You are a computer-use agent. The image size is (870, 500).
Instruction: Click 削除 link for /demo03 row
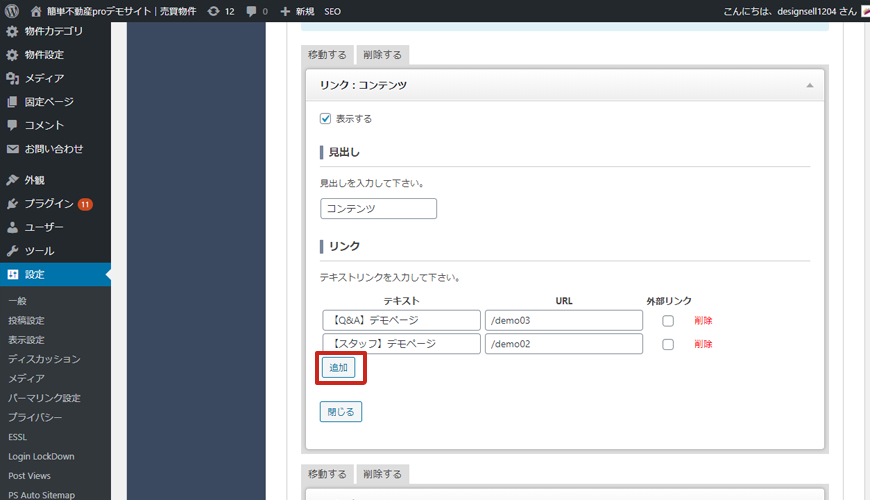click(x=703, y=321)
